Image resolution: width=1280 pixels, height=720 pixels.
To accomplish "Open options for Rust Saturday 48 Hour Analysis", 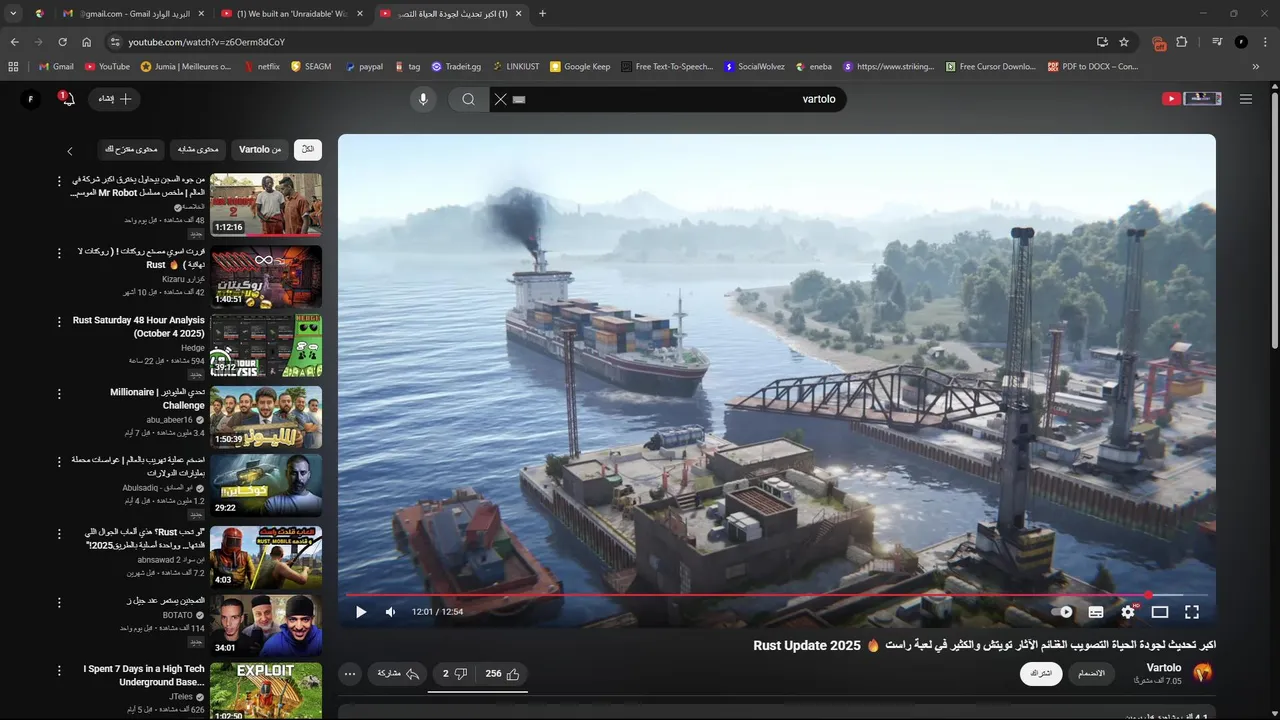I will coord(59,322).
